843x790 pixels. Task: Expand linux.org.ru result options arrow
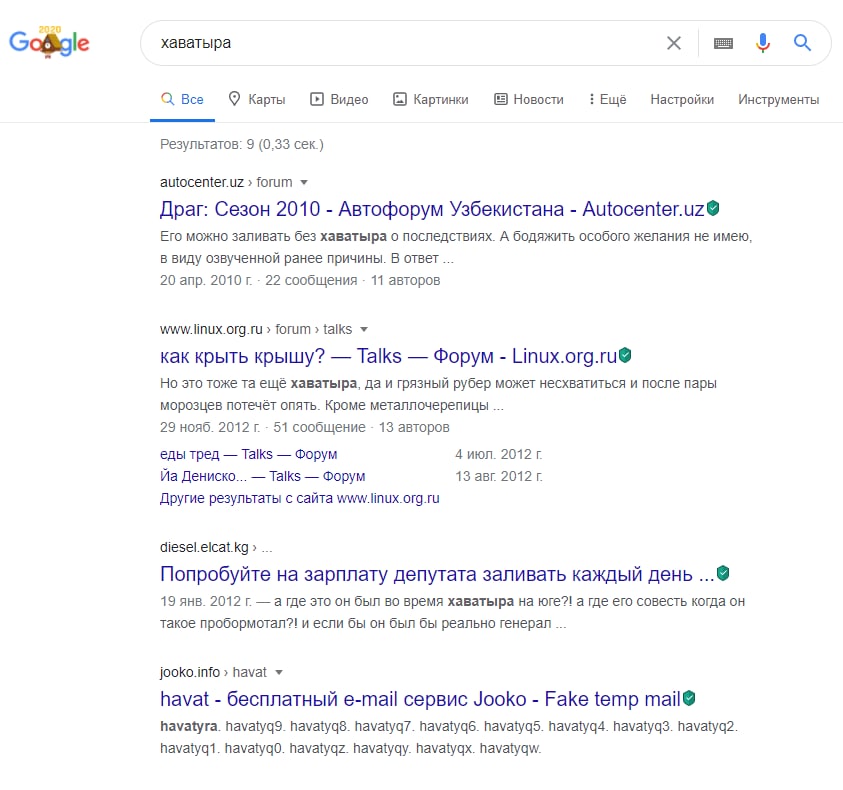point(363,330)
